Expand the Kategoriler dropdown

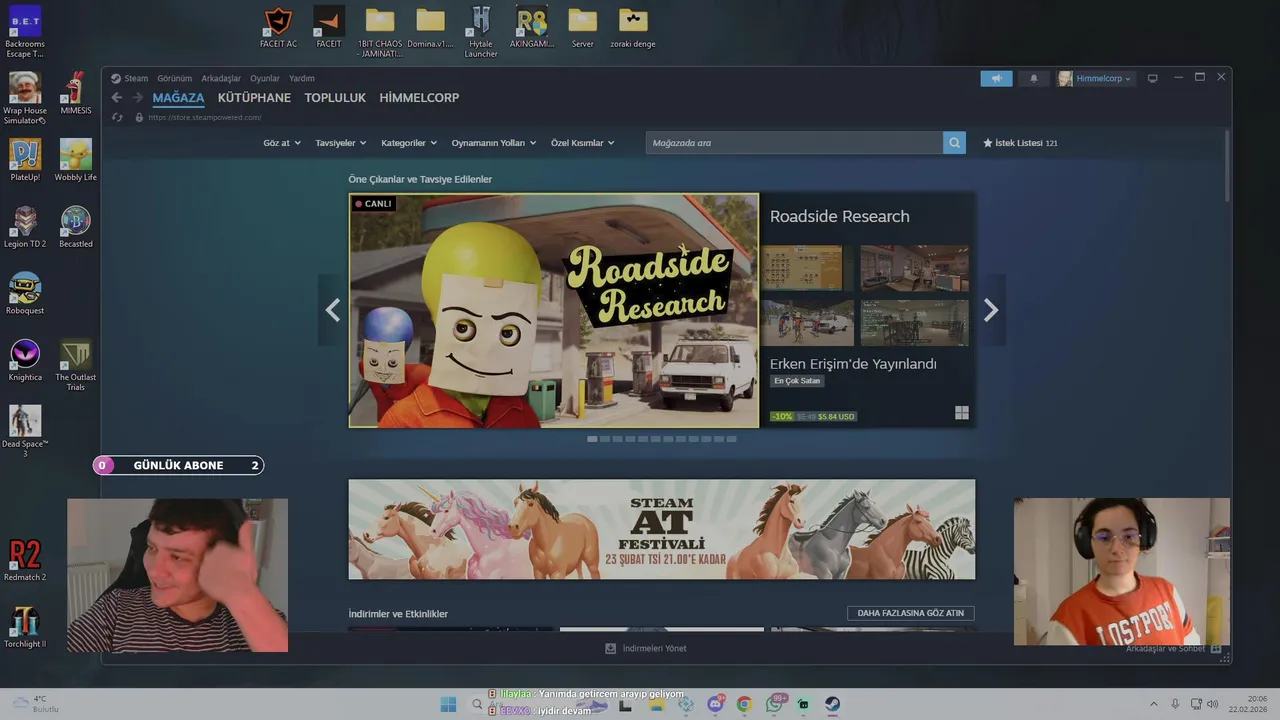[409, 143]
